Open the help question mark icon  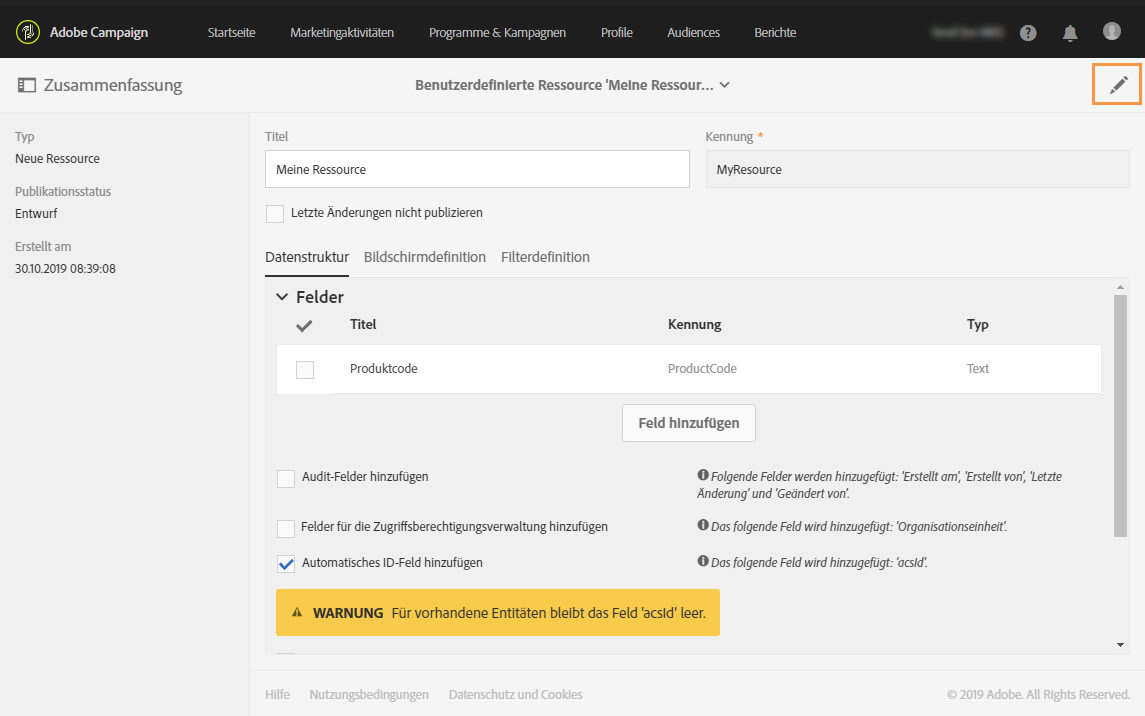pos(1028,33)
